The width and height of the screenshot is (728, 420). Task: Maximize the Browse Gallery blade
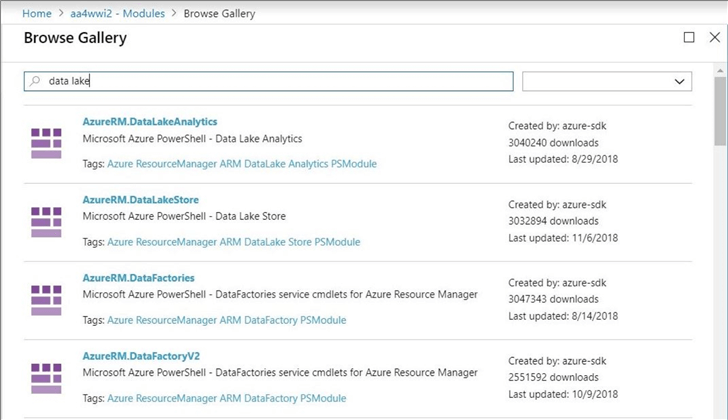(688, 38)
